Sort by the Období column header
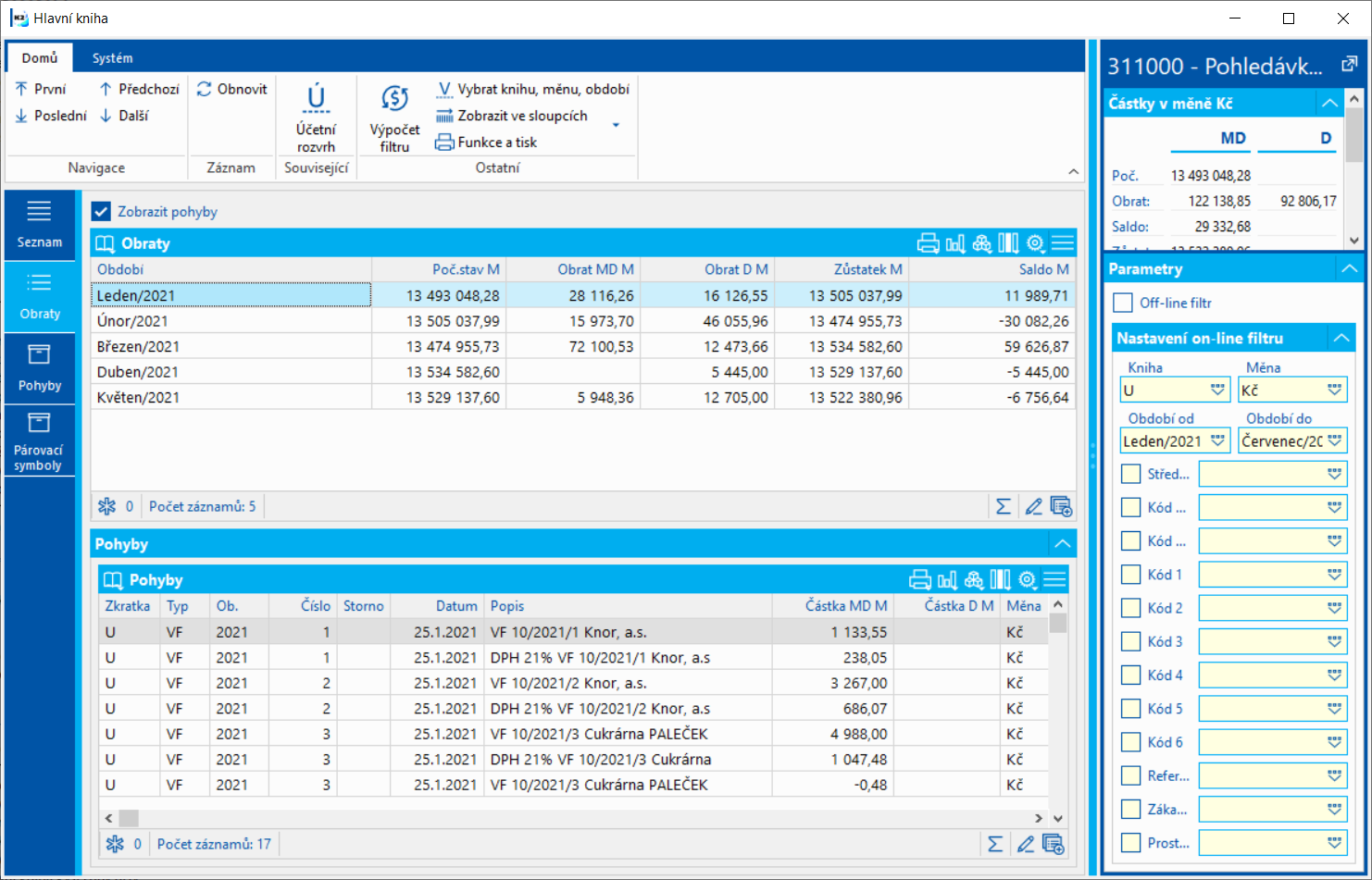Viewport: 1372px width, 880px height. coord(231,269)
